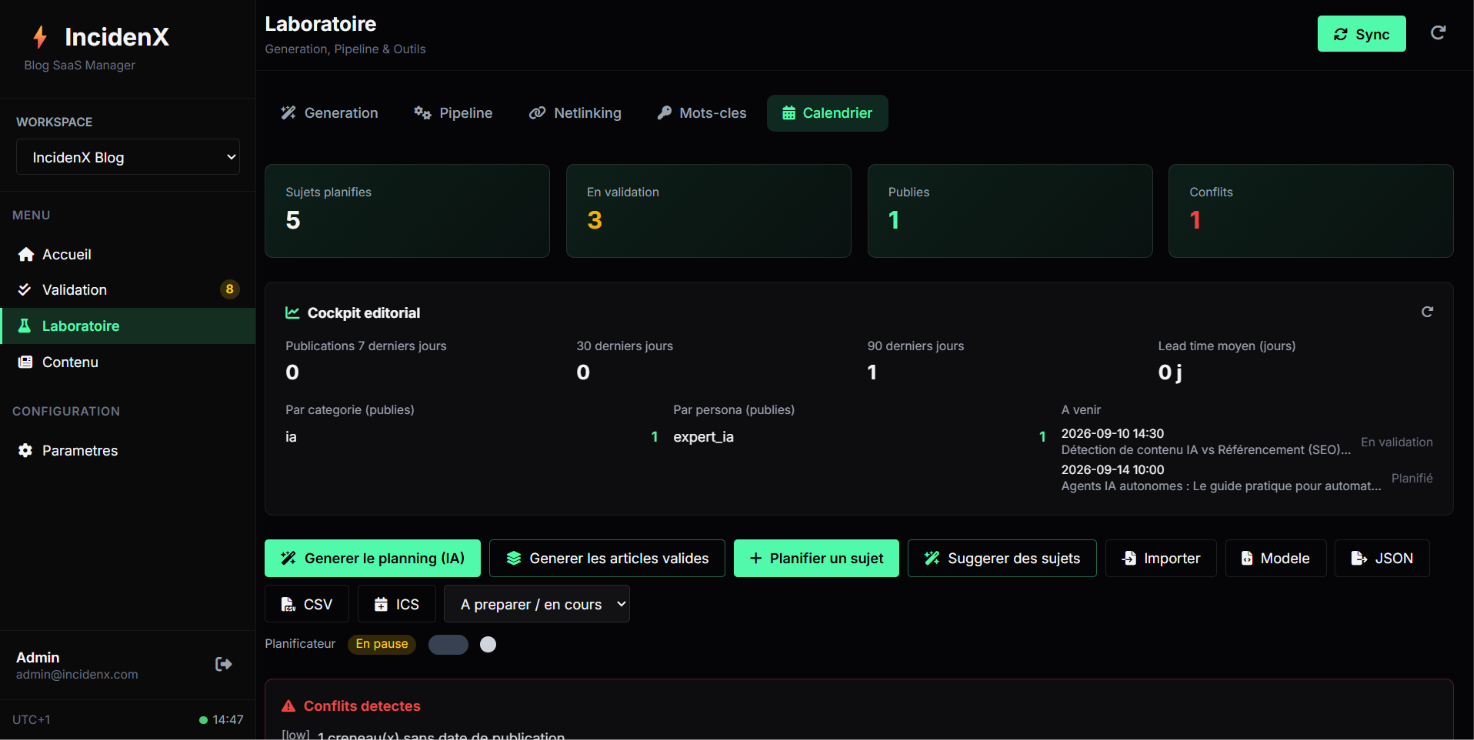The image size is (1474, 740).
Task: Click upcoming item dated 2026-09-14 10:00
Action: [x=1247, y=478]
